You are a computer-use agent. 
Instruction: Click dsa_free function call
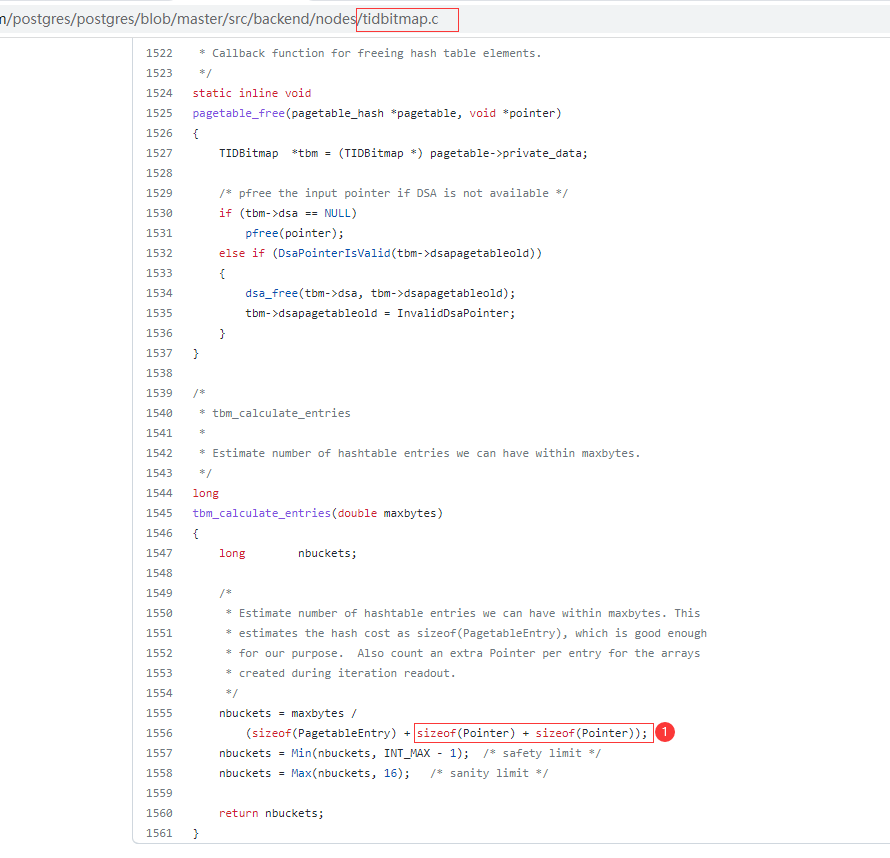(x=380, y=293)
